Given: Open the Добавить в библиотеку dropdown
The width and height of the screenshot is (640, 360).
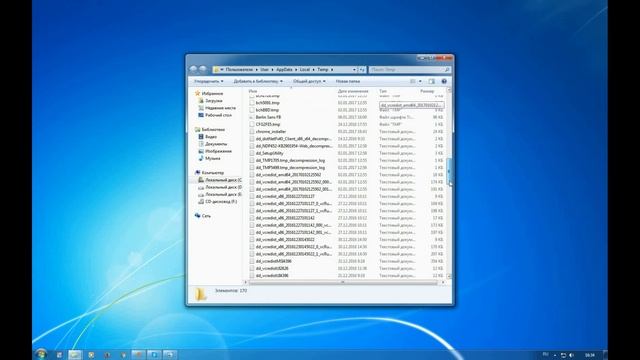Looking at the screenshot, I should 258,81.
